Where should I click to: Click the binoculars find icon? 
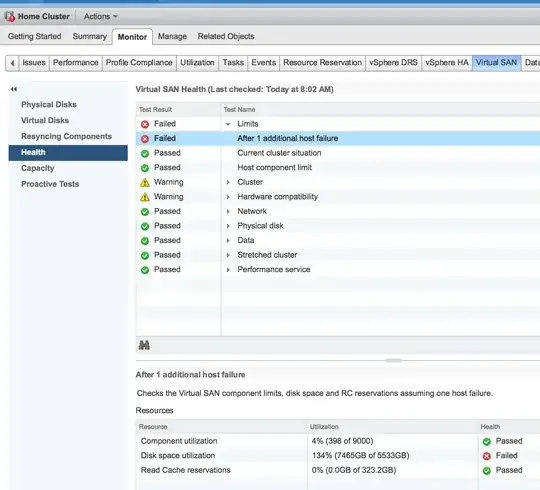coord(144,345)
